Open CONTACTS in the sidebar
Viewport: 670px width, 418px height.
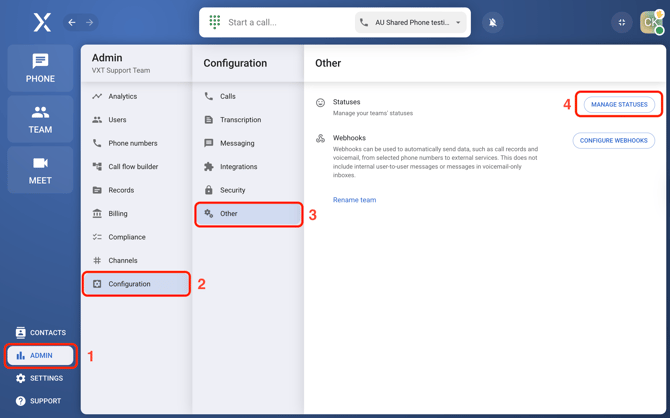pos(41,332)
